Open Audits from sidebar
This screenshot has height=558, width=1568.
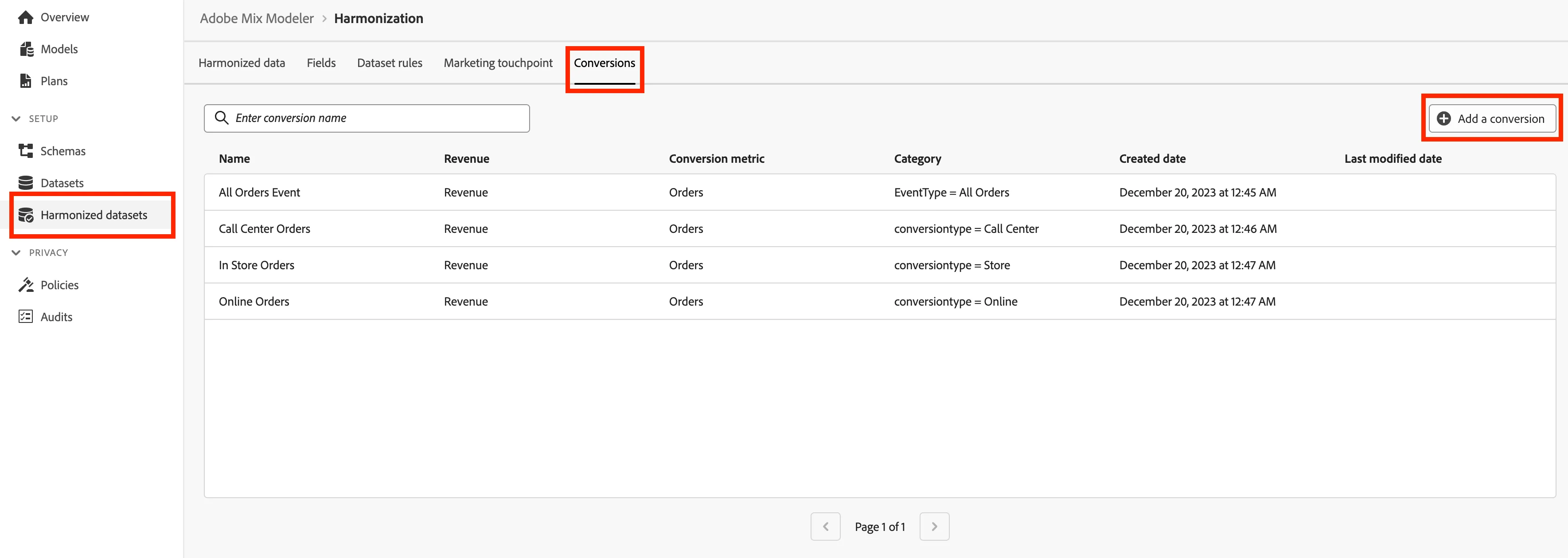pos(57,317)
